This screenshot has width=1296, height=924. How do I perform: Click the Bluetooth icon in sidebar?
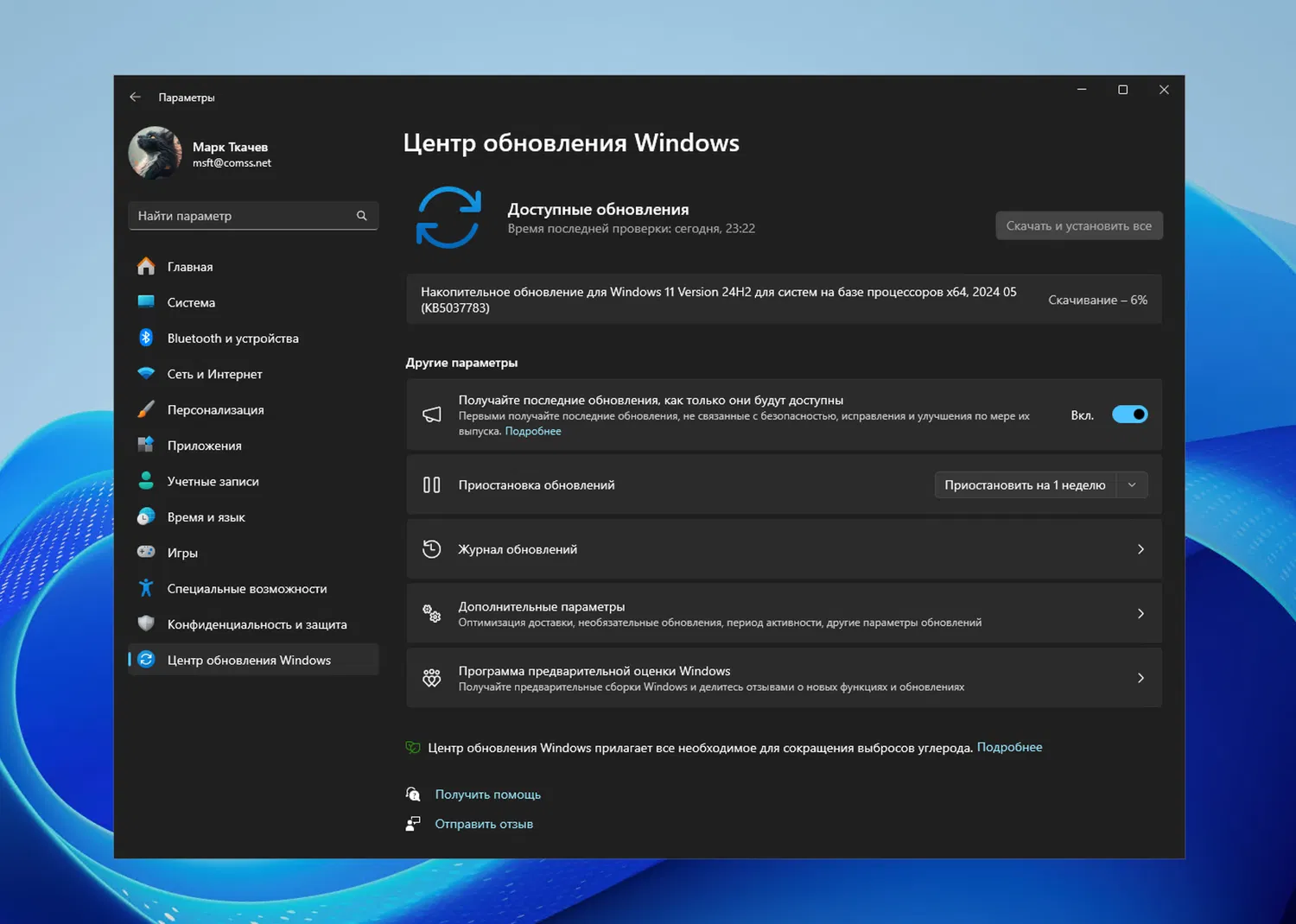pos(146,338)
